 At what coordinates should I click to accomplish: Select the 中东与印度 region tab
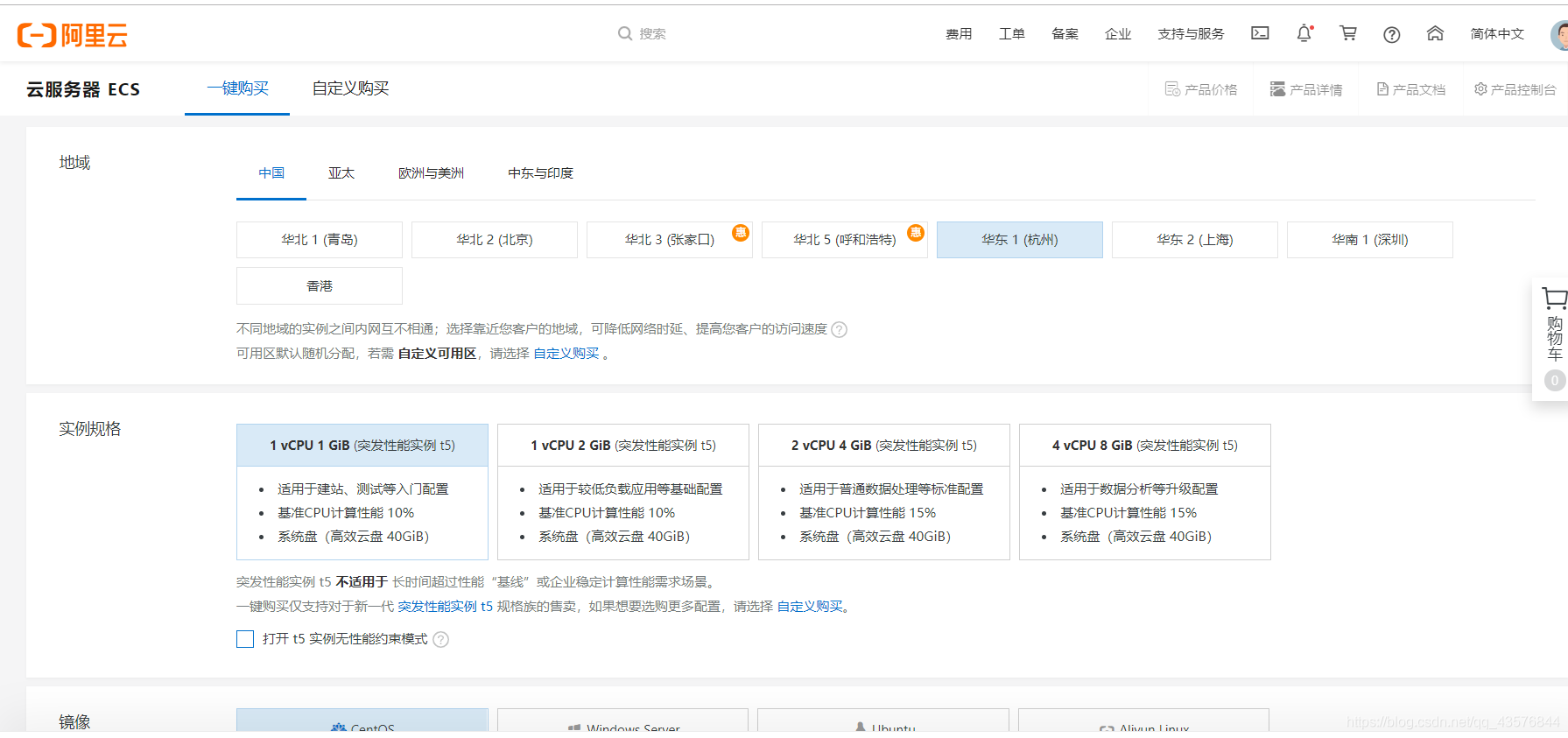[540, 173]
